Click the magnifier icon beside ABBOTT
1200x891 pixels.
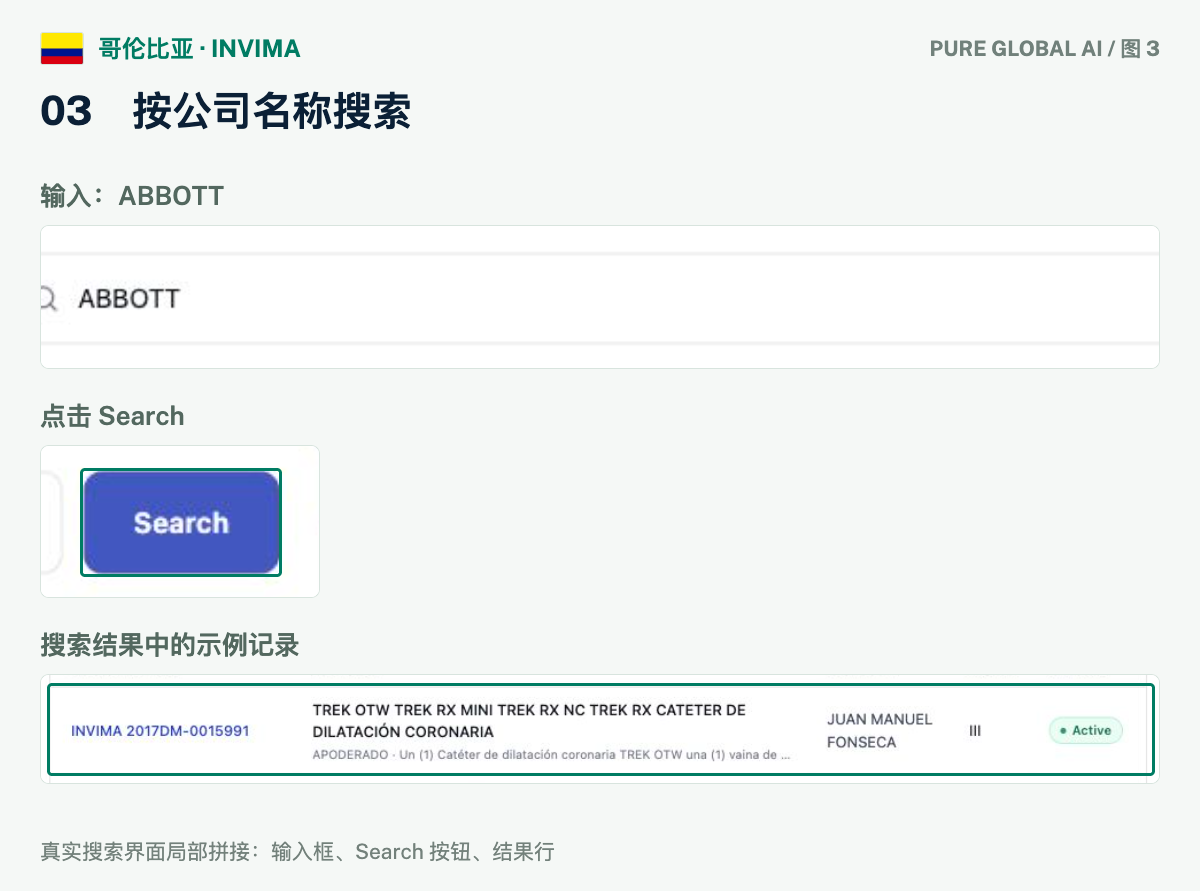[48, 298]
